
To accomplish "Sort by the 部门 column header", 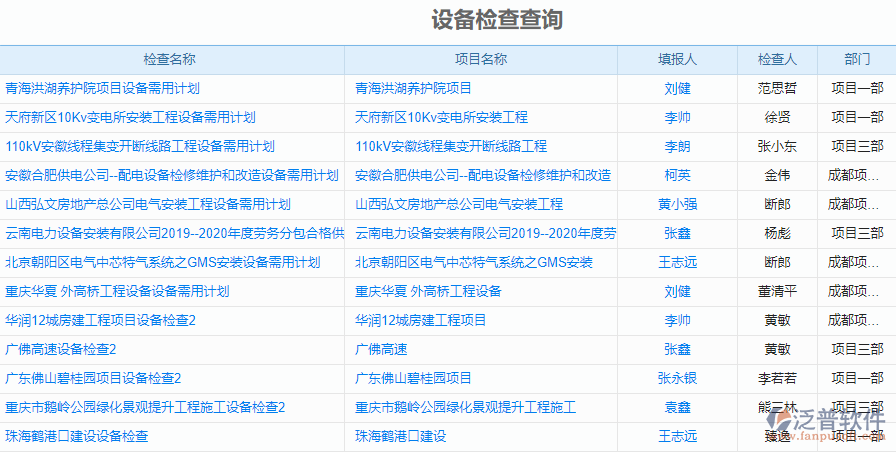I will tap(856, 60).
